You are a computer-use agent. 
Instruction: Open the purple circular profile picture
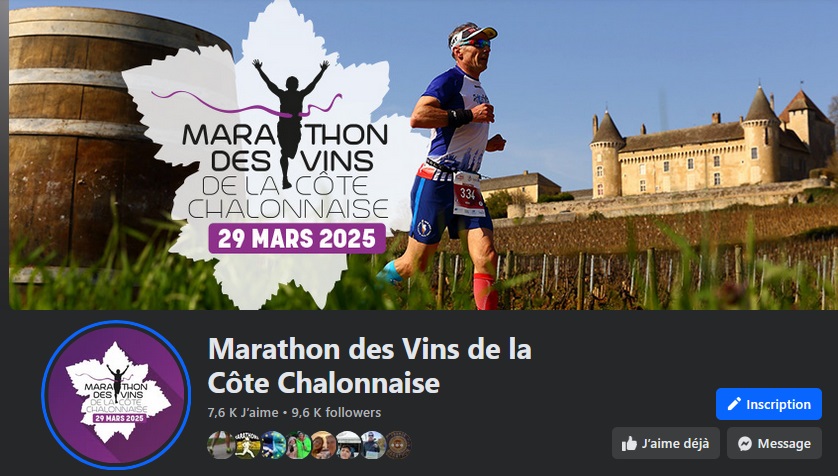point(116,395)
